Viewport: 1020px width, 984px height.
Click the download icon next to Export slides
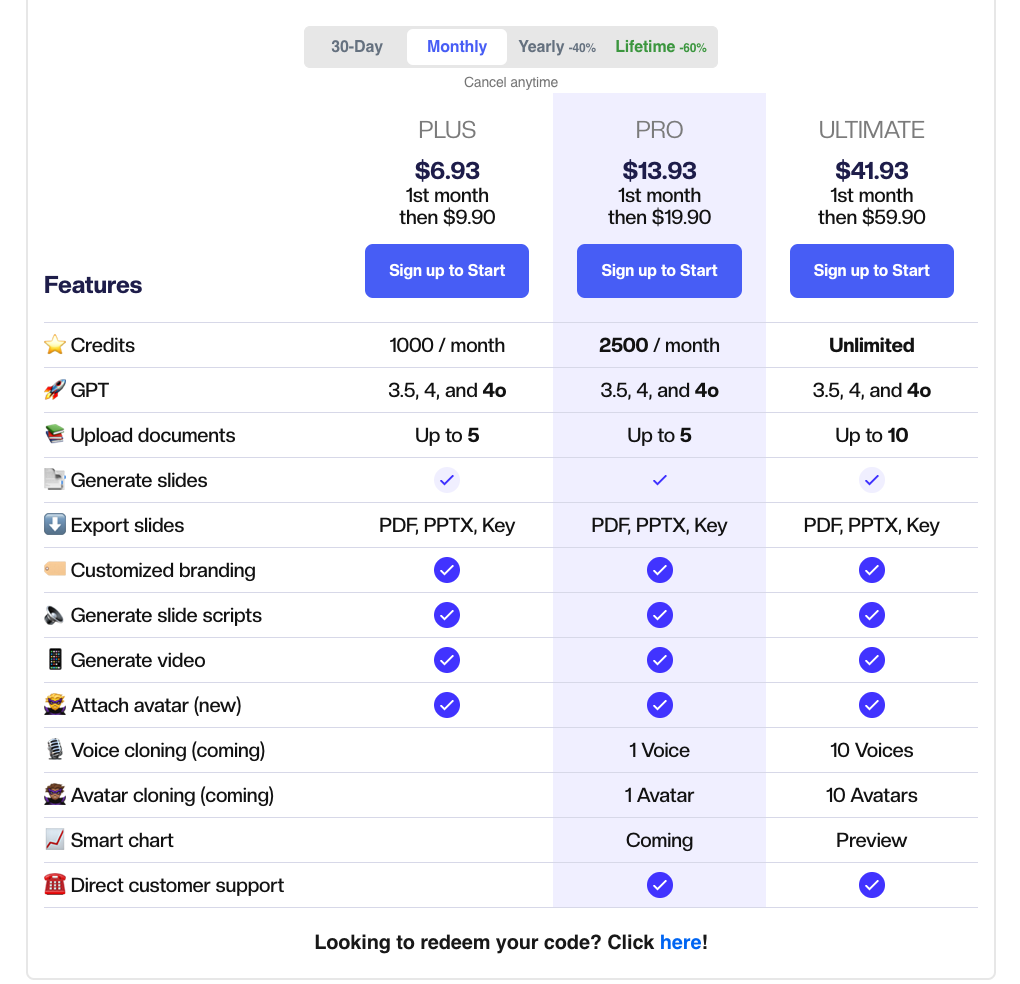[x=55, y=524]
